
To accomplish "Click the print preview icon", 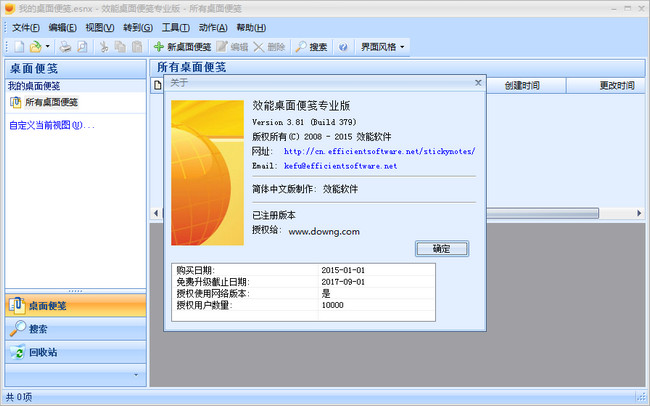I will pos(82,46).
